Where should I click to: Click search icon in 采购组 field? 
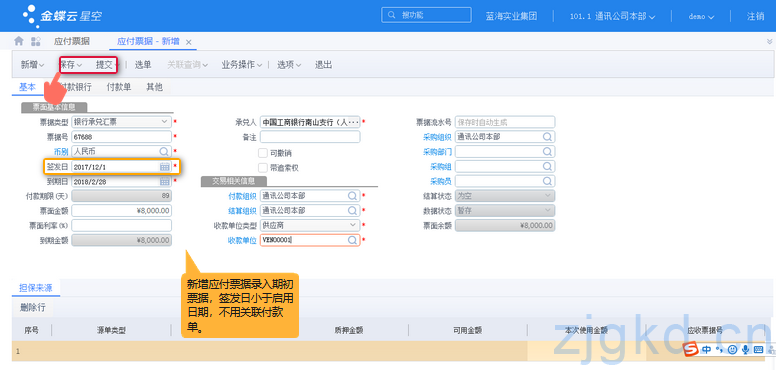(547, 166)
